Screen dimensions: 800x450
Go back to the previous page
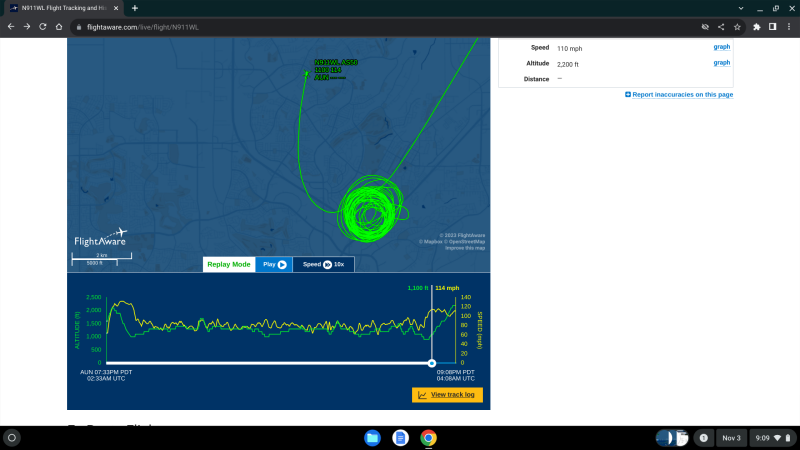pos(11,27)
